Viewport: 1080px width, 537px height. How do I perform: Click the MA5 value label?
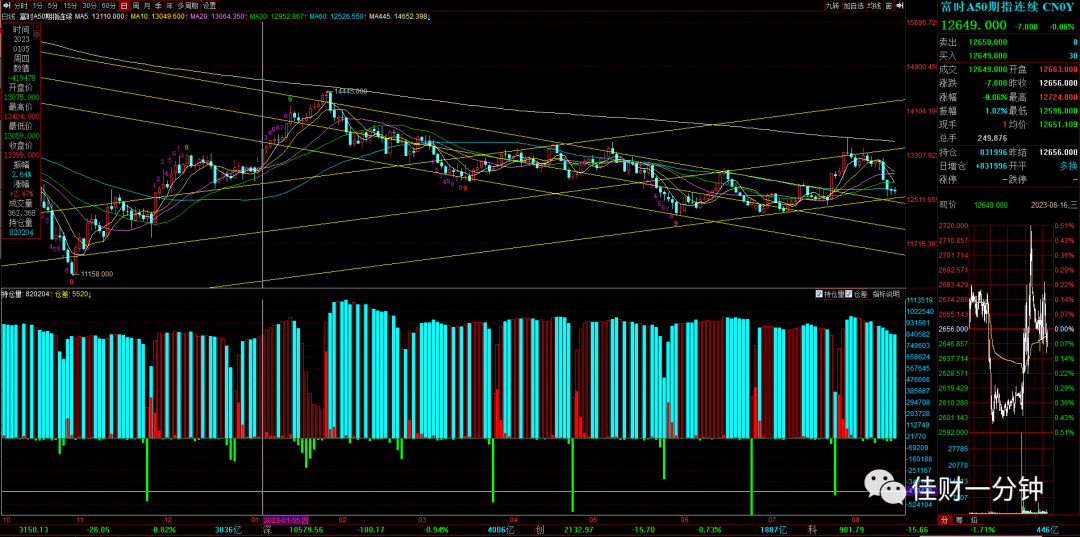101,17
